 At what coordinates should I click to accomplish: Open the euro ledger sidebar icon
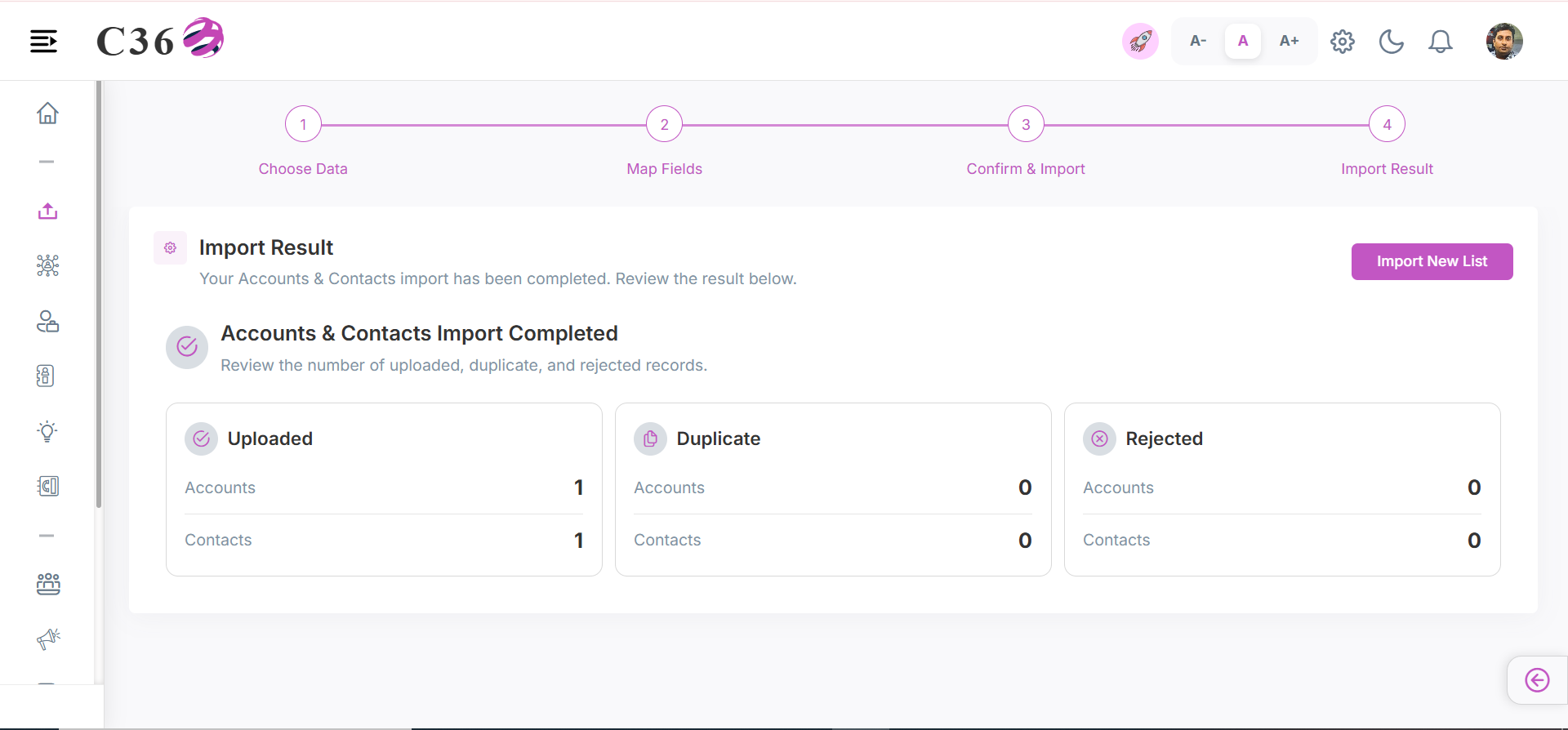click(47, 486)
